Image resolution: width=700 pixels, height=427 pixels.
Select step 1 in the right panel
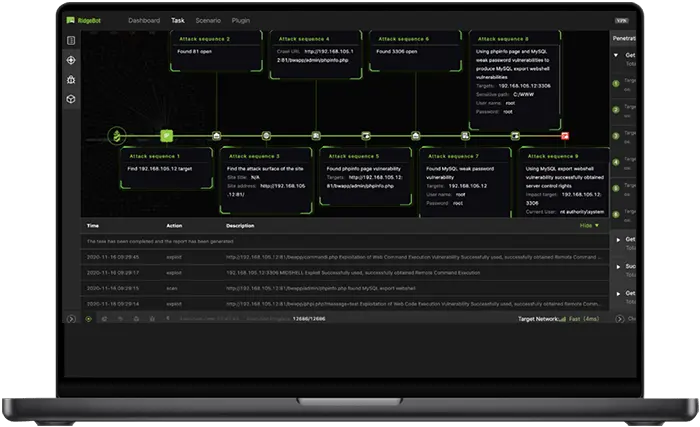616,84
